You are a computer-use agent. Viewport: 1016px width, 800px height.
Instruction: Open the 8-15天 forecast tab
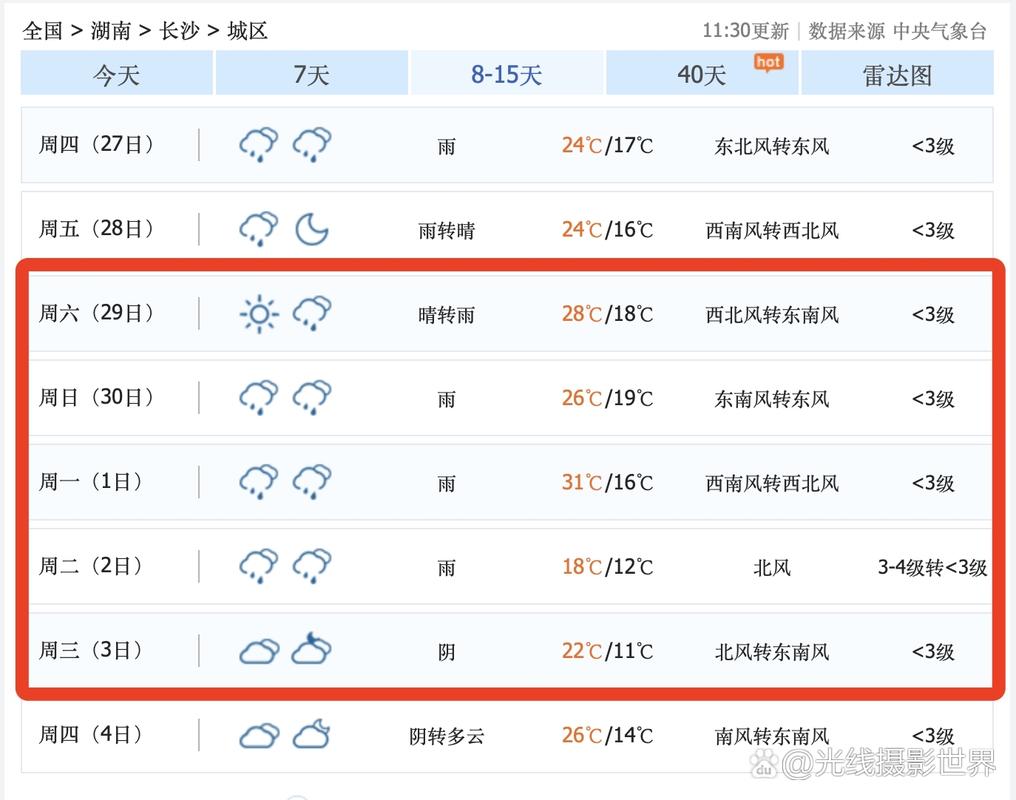506,73
